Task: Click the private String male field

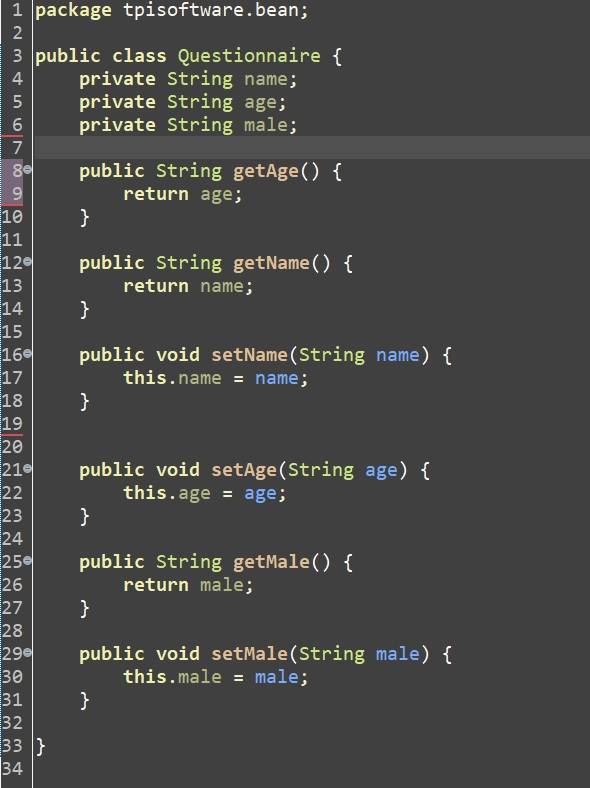Action: 188,125
